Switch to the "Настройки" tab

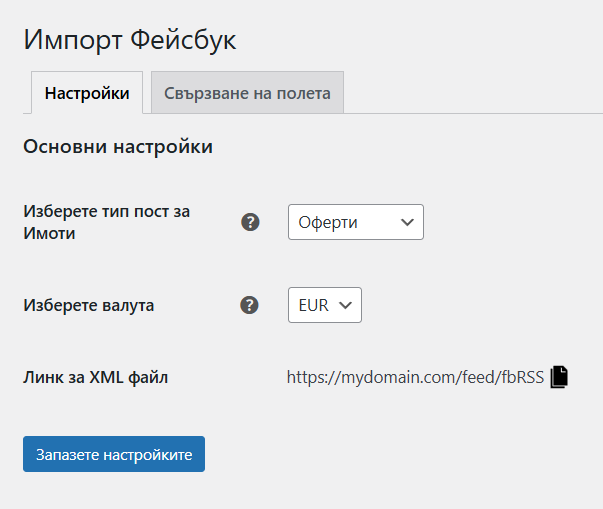pyautogui.click(x=87, y=93)
